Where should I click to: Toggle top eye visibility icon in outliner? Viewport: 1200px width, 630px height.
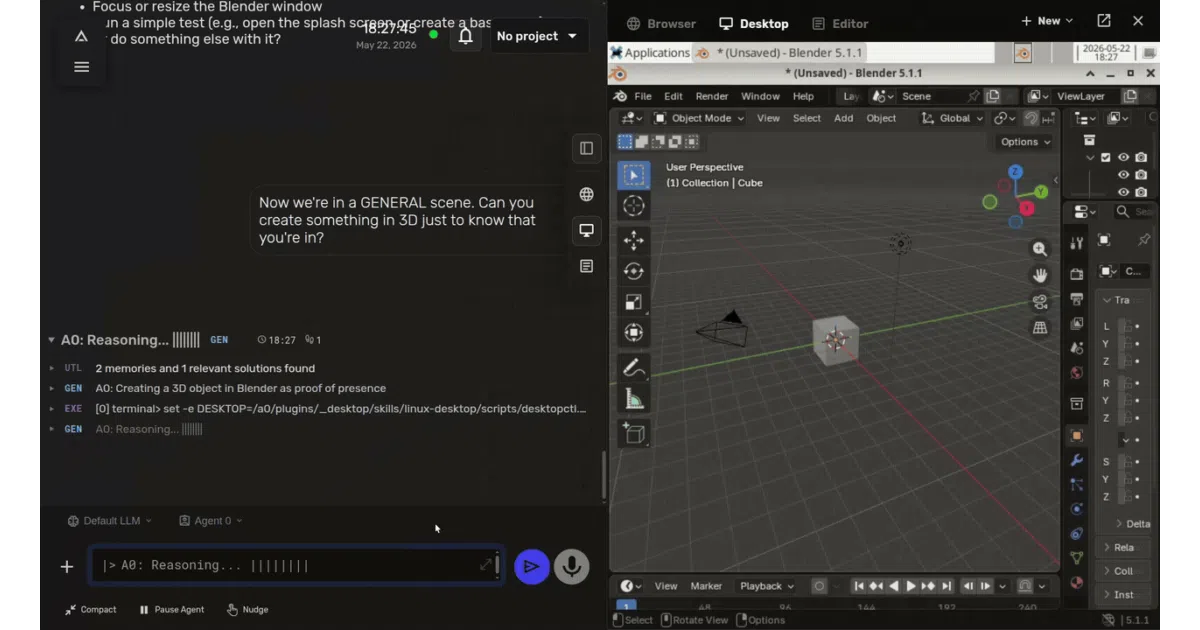(x=1123, y=157)
